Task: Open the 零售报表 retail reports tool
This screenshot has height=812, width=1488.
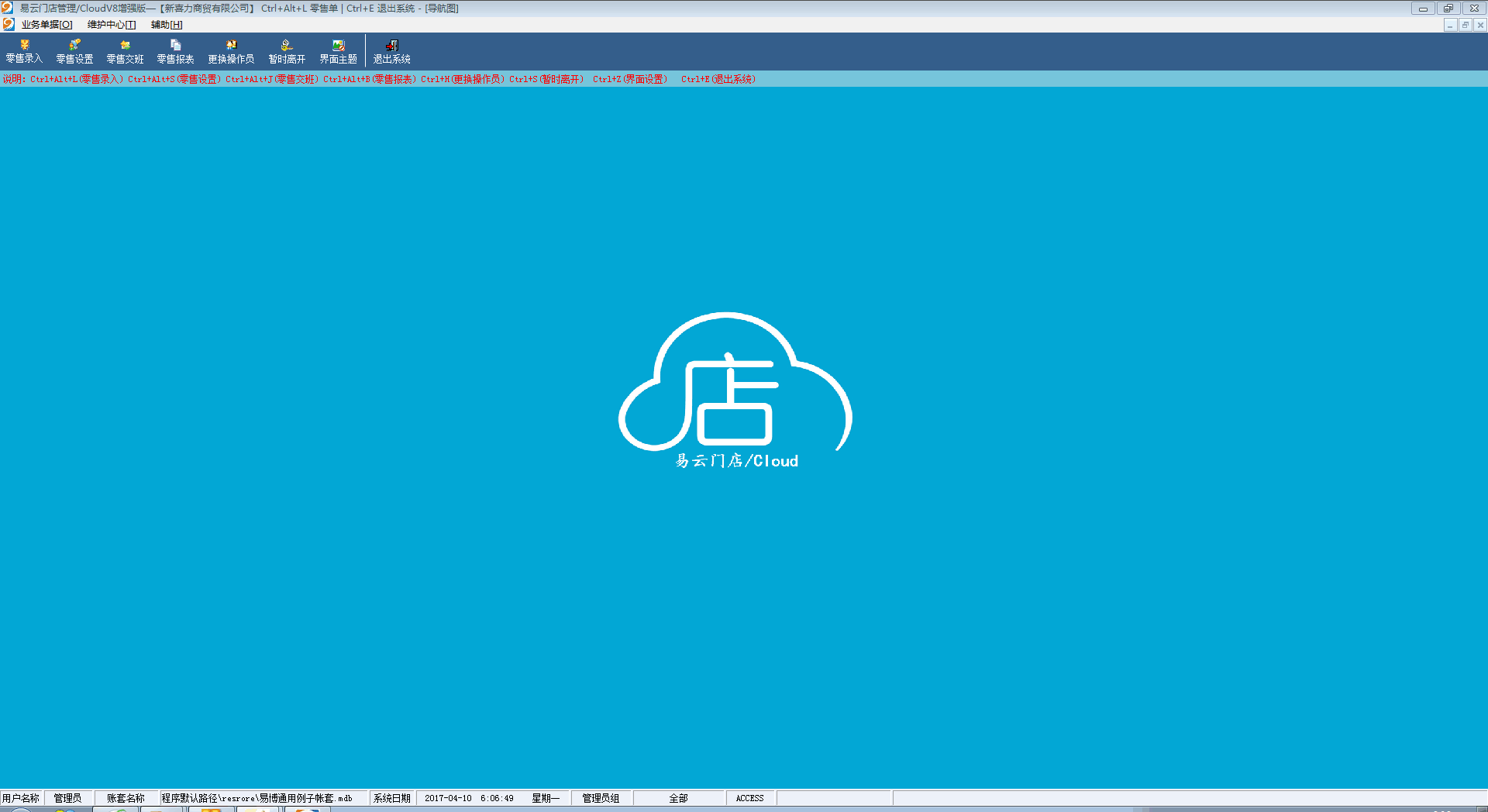Action: click(x=175, y=52)
